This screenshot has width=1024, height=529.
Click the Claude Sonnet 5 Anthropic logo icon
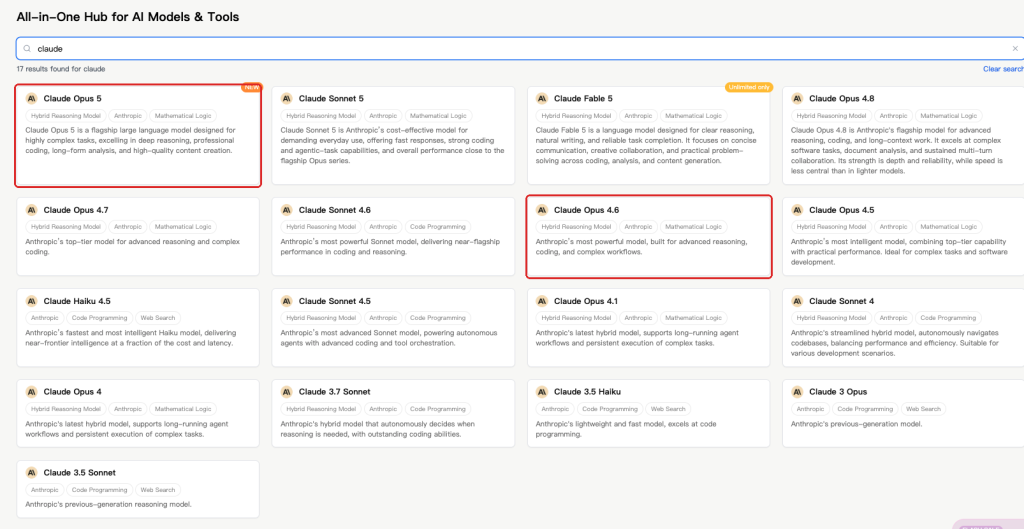287,99
